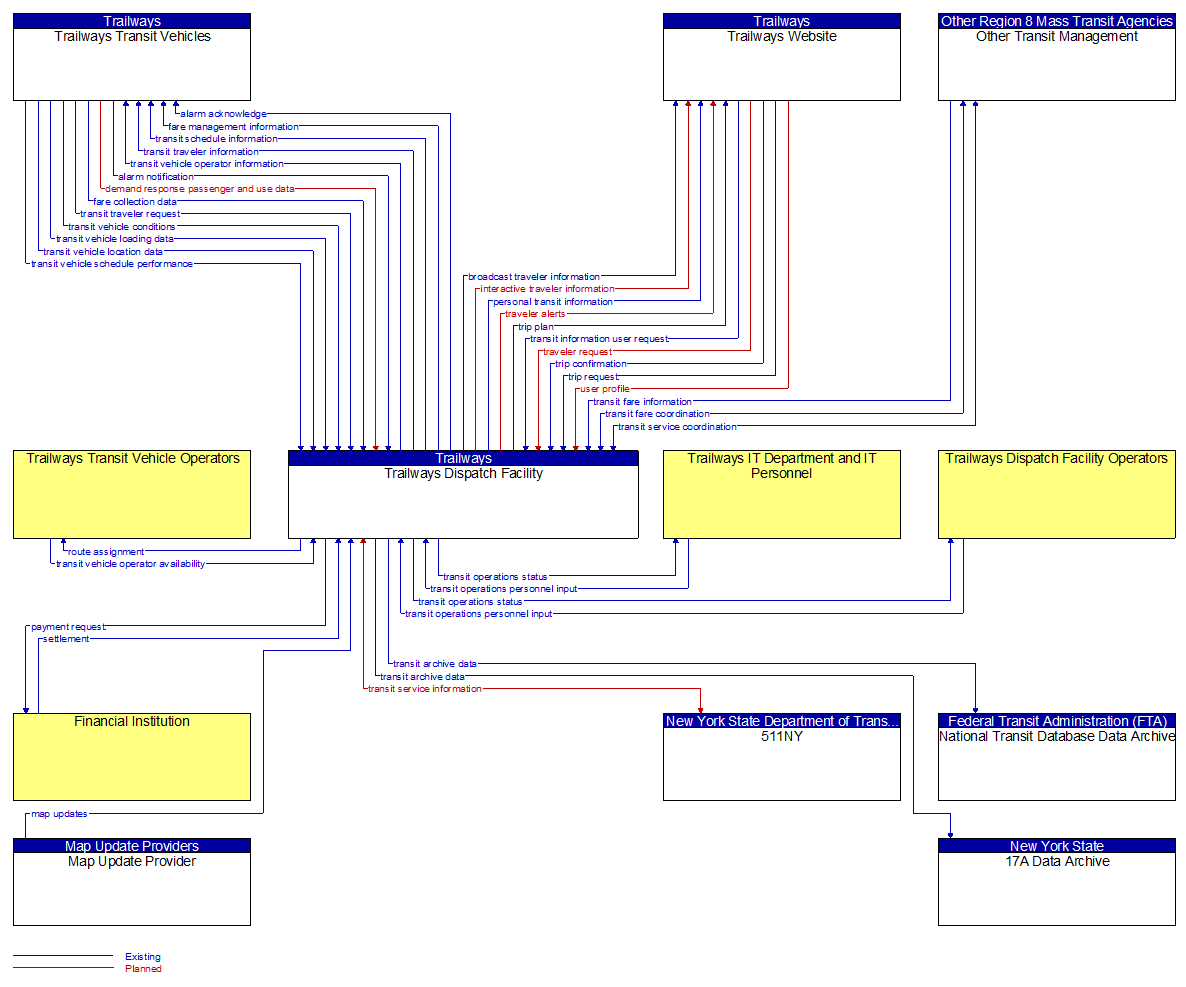Select the Other Transit Management box

[x=1057, y=57]
